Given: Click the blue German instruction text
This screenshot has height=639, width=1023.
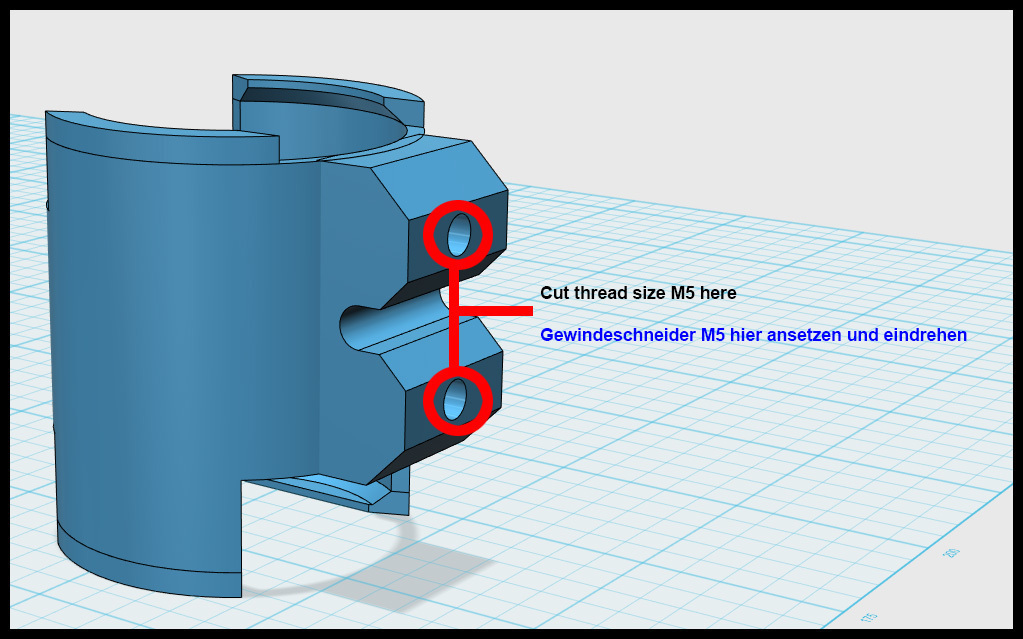Looking at the screenshot, I should click(752, 336).
